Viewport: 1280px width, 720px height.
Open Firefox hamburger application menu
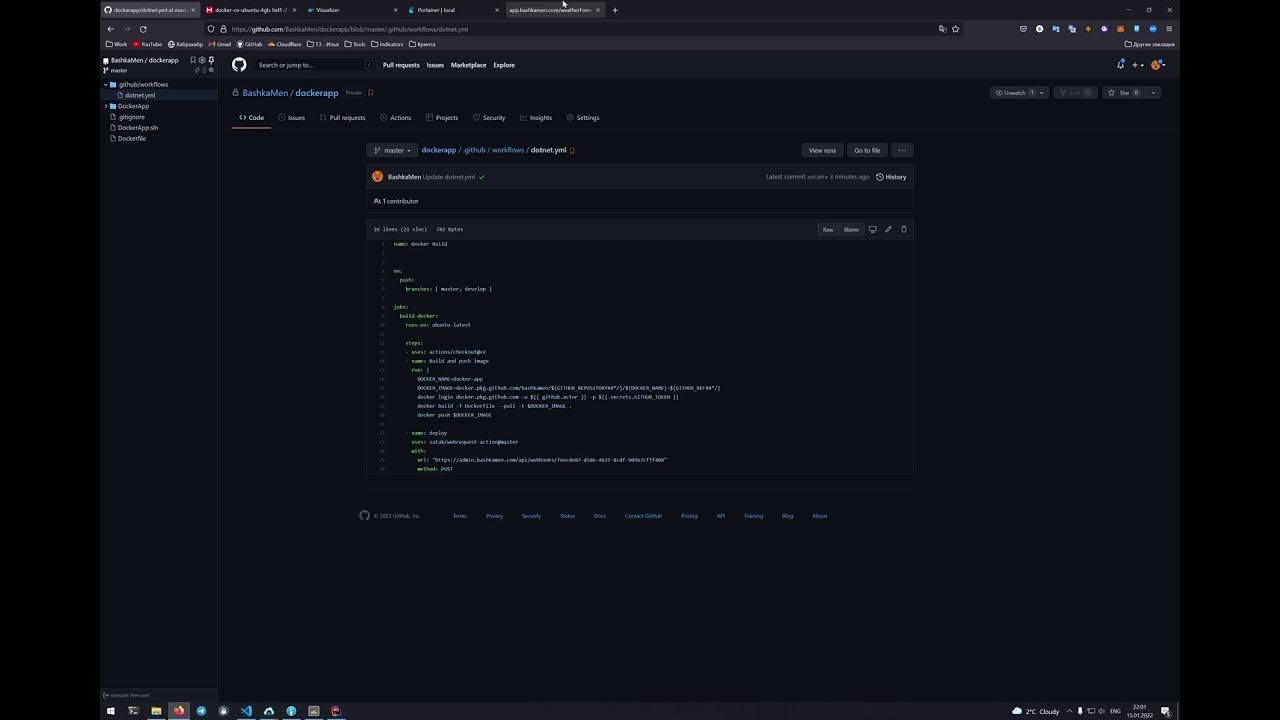(x=1168, y=29)
